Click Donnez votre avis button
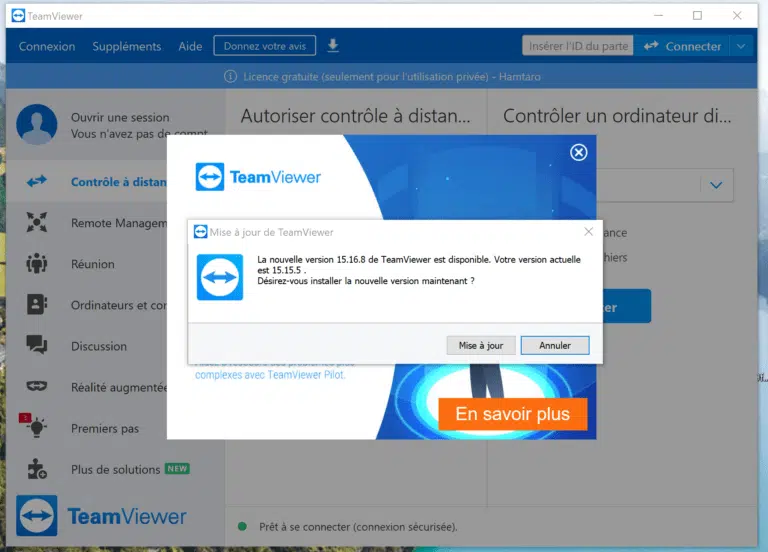This screenshot has width=768, height=552. point(264,46)
